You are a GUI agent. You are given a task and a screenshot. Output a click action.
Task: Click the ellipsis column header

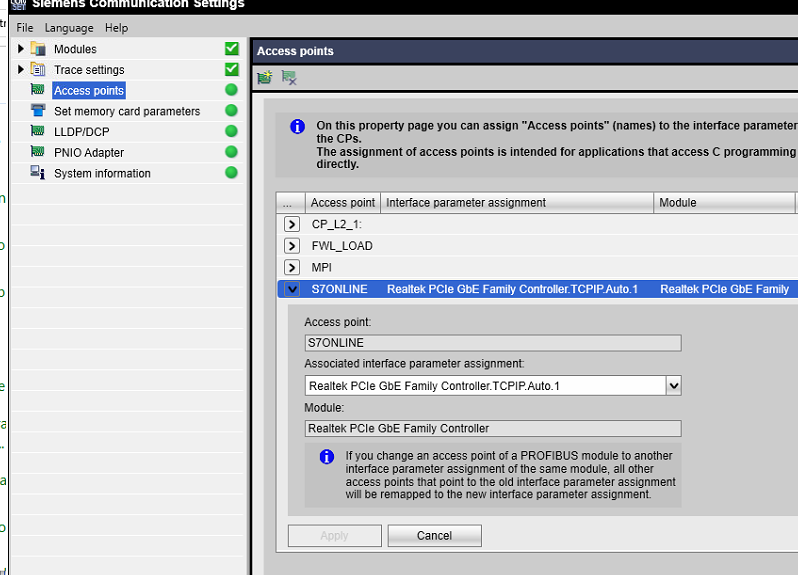tap(291, 203)
